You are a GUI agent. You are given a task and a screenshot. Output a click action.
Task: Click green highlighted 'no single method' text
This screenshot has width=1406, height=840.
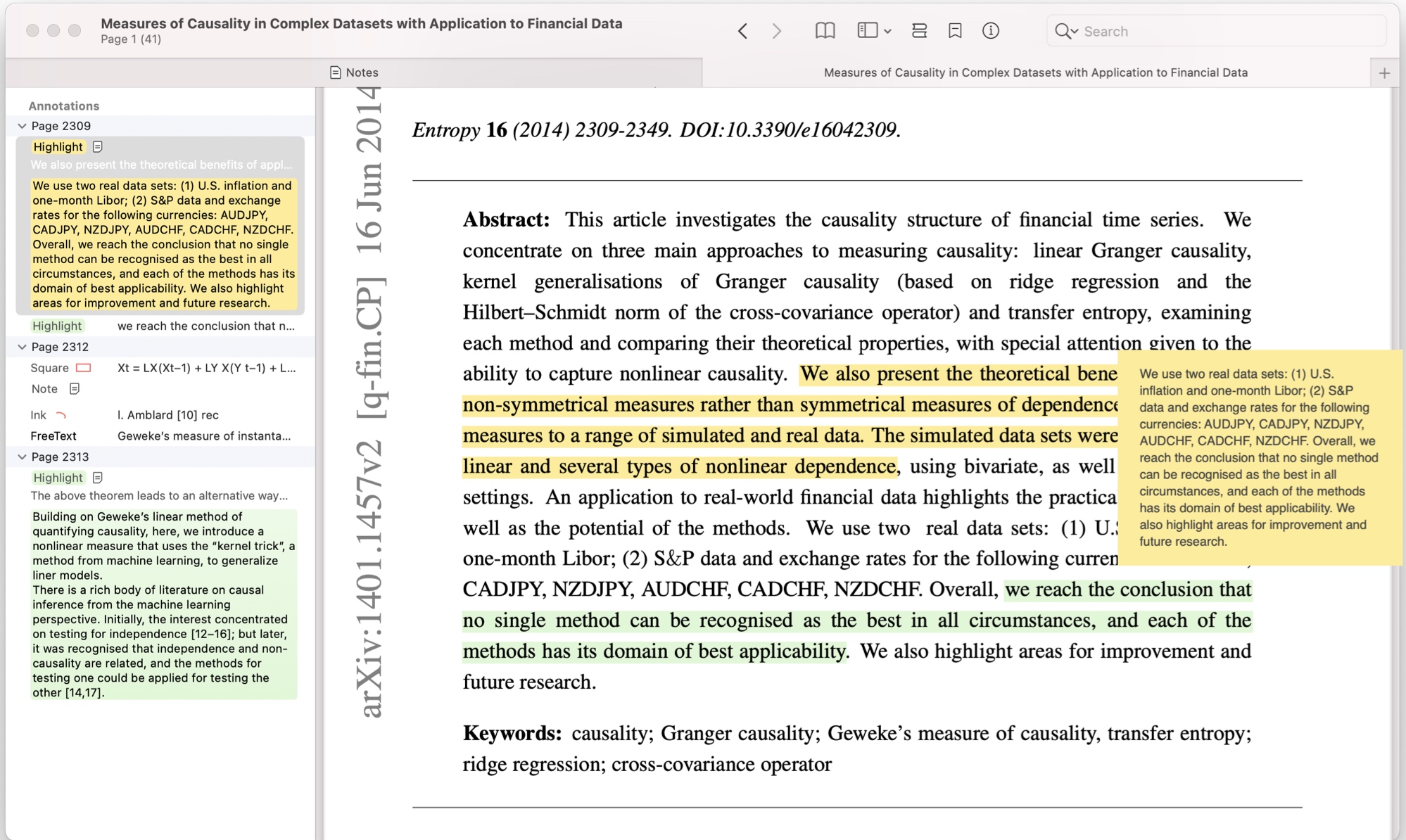point(540,621)
